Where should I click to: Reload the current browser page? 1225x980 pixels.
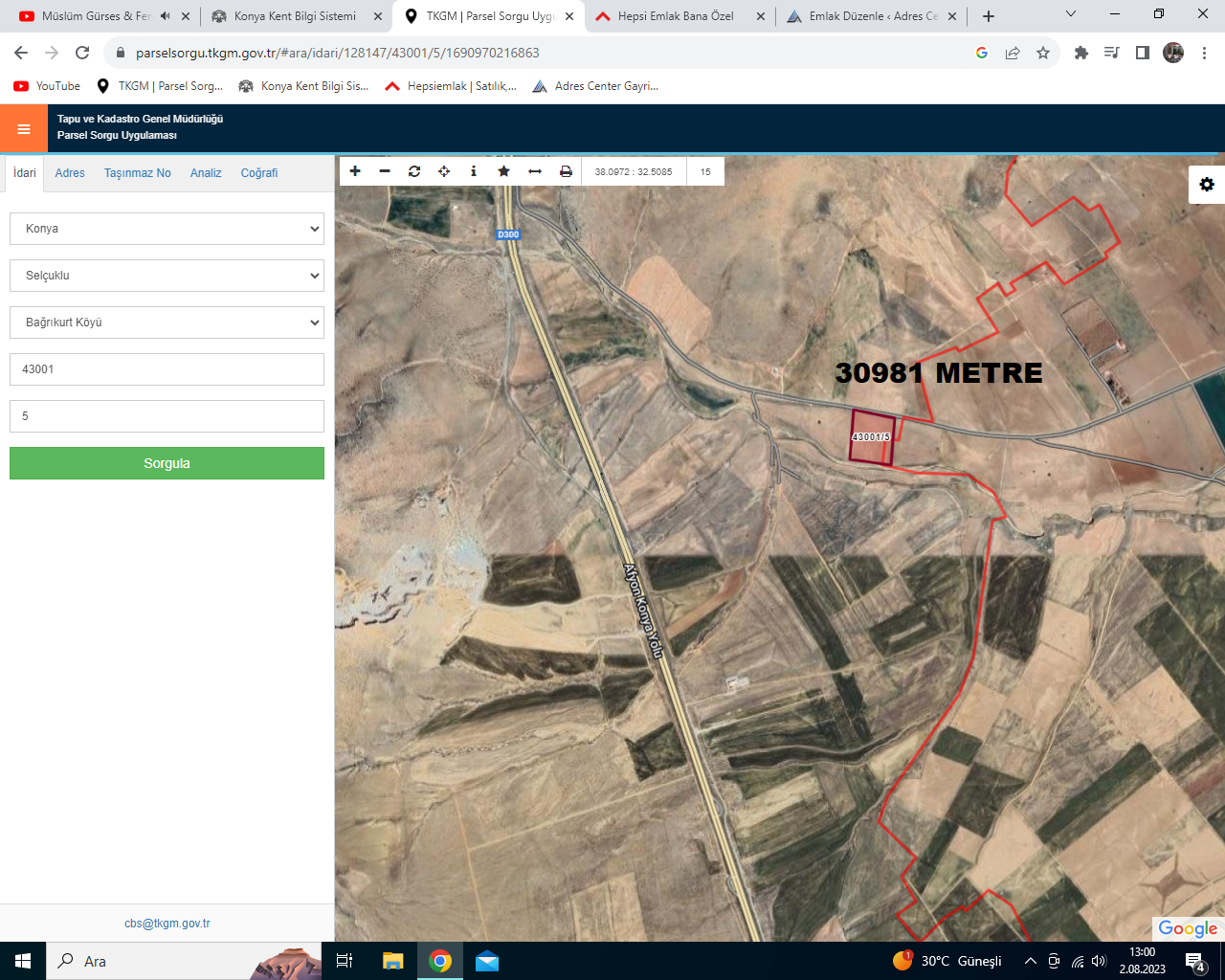[x=82, y=53]
